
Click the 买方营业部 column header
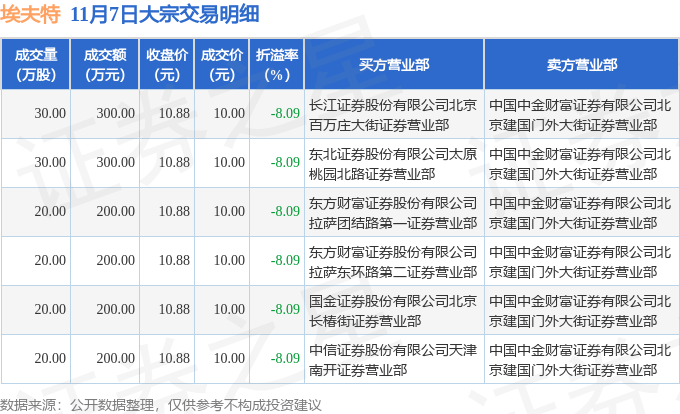394,64
